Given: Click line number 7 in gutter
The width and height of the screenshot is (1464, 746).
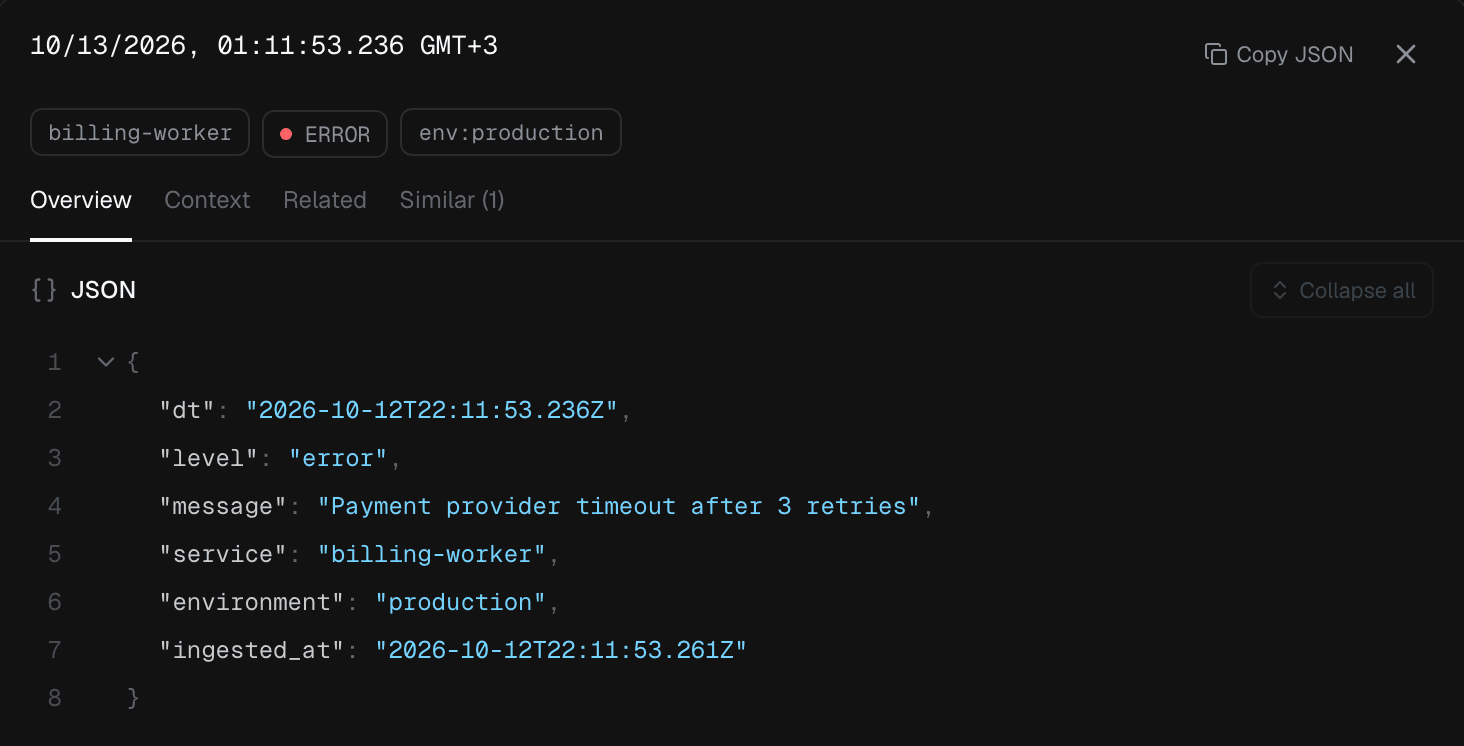Looking at the screenshot, I should pyautogui.click(x=55, y=650).
